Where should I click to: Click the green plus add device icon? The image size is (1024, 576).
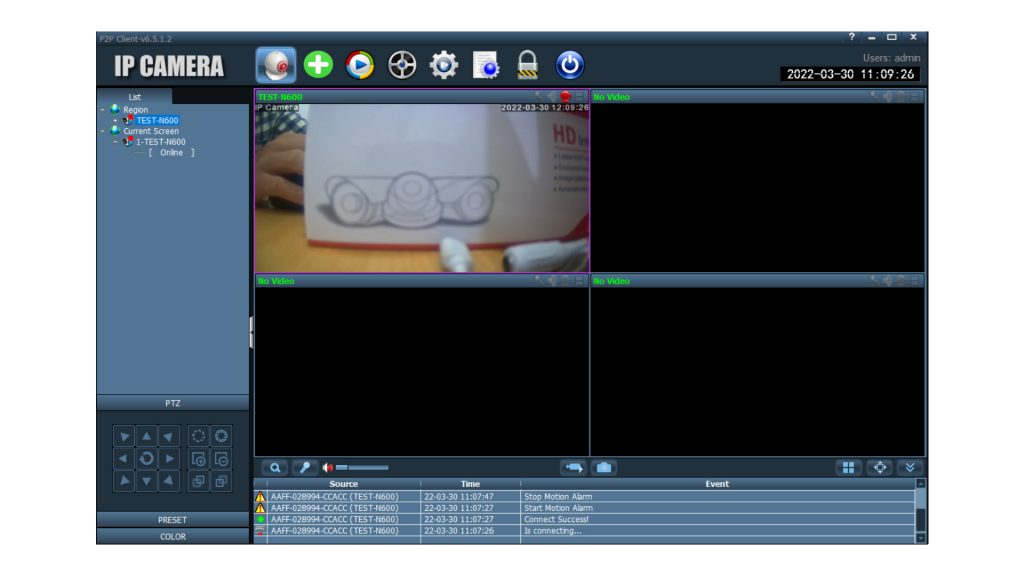click(x=318, y=65)
